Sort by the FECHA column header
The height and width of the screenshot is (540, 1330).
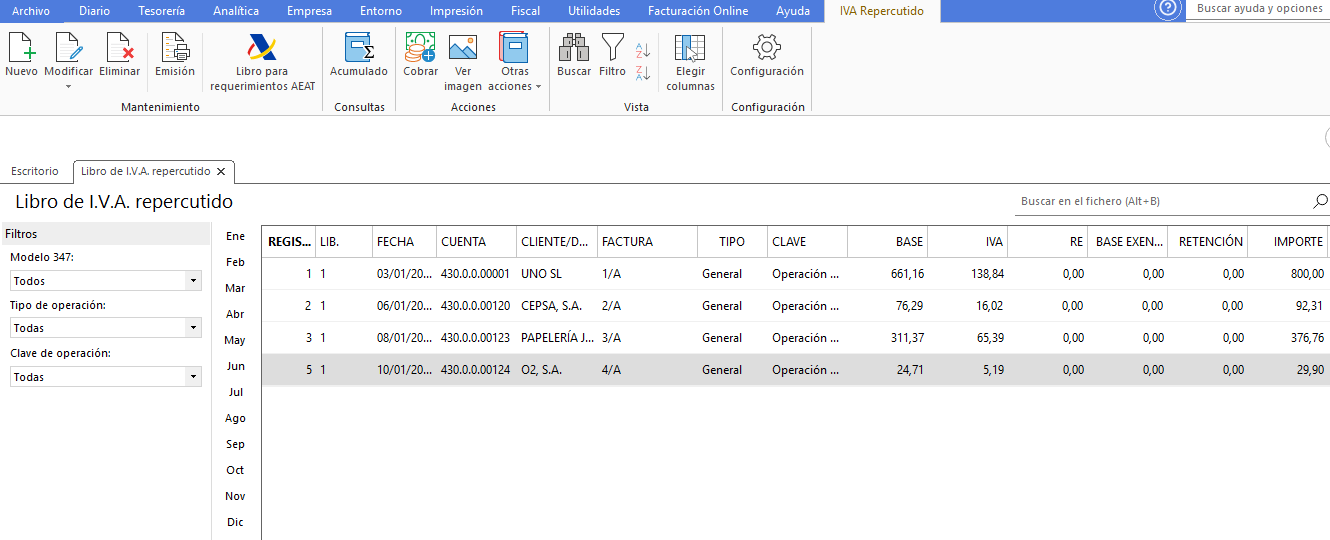[x=404, y=241]
